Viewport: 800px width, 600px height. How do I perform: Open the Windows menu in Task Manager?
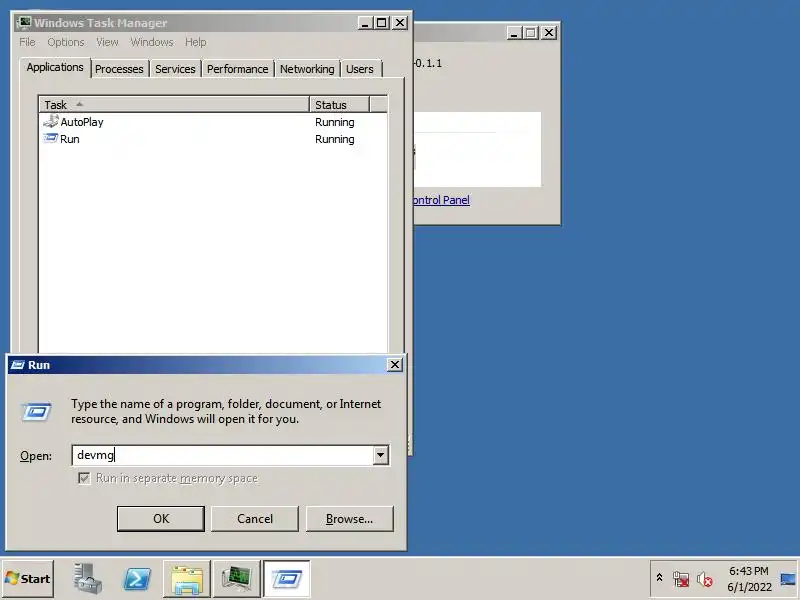(152, 42)
